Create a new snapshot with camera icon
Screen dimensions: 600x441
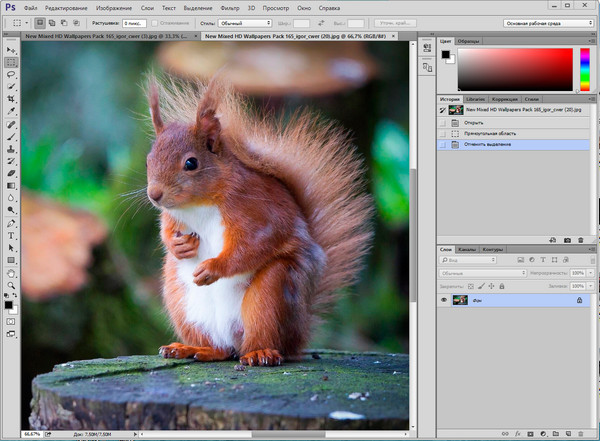567,240
